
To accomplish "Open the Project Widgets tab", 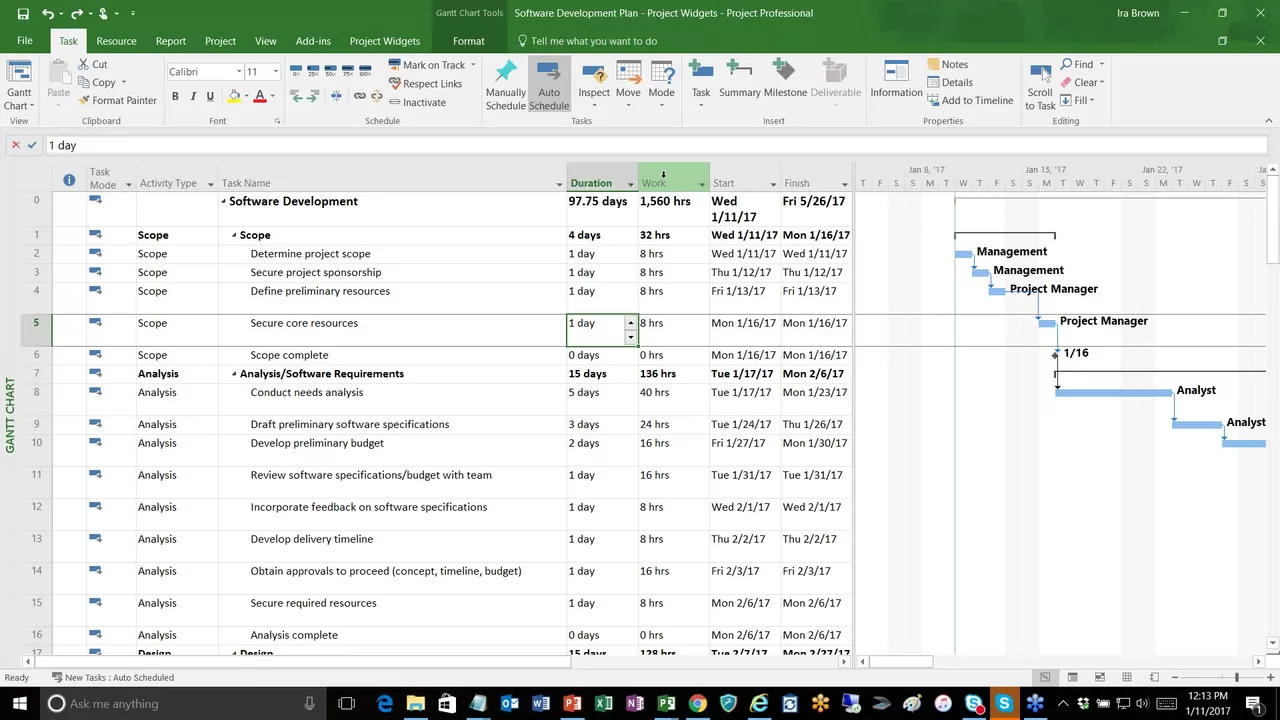I will pyautogui.click(x=384, y=41).
